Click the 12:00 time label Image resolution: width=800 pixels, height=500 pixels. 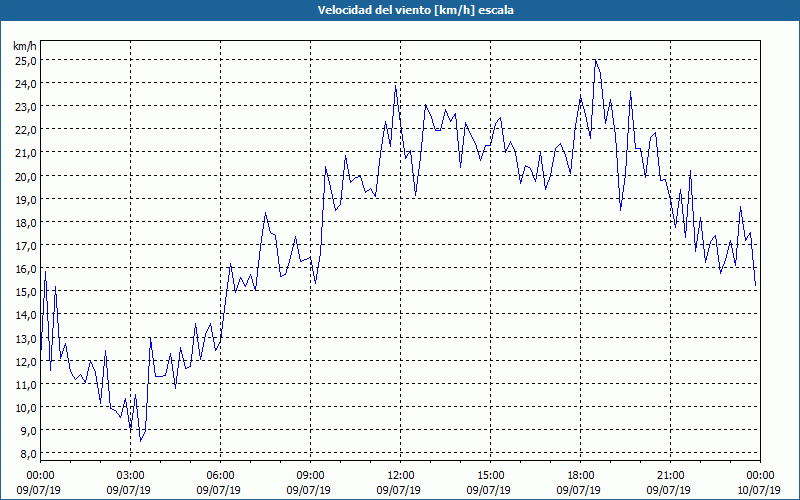pos(401,476)
